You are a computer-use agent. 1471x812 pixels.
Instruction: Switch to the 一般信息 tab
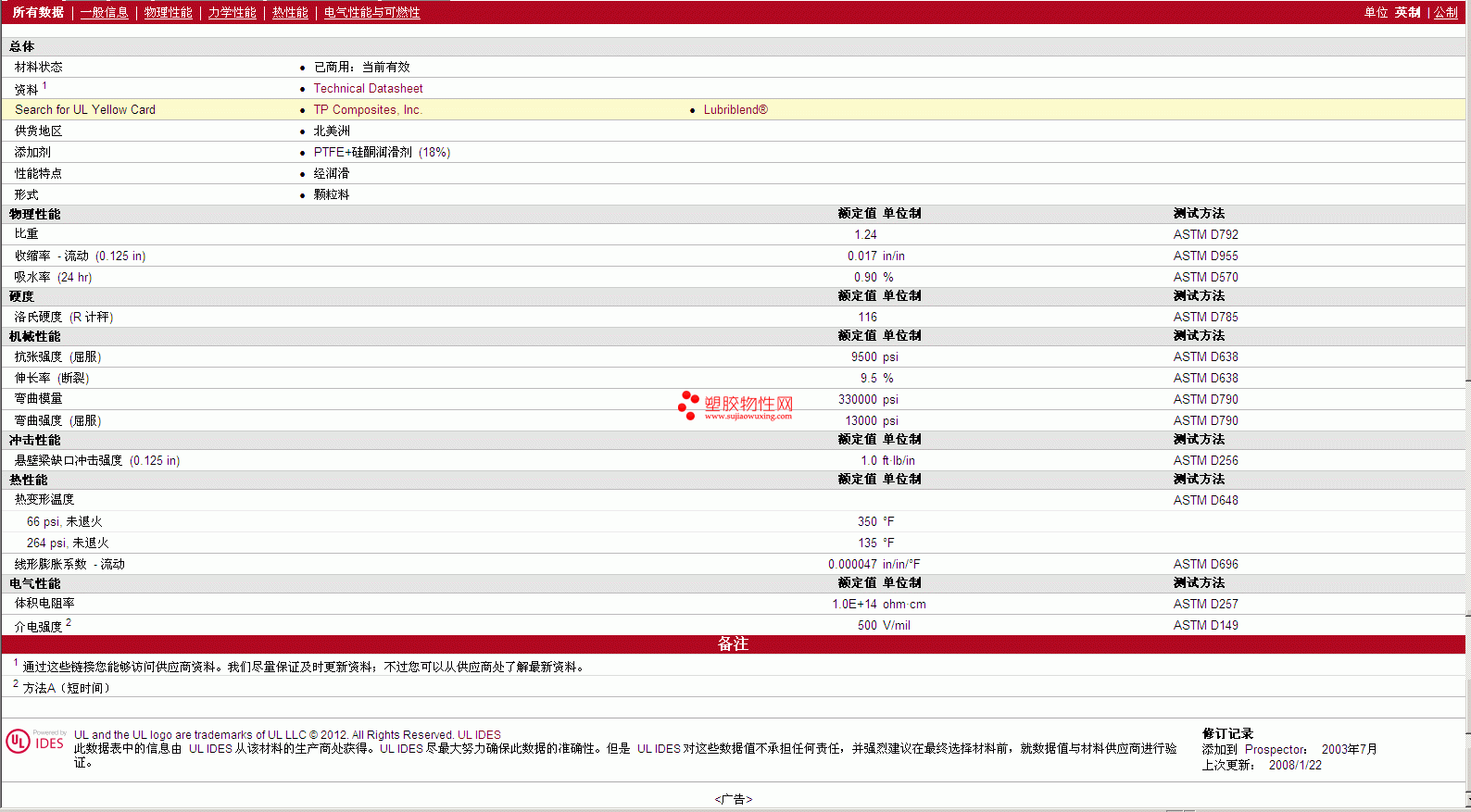(105, 12)
